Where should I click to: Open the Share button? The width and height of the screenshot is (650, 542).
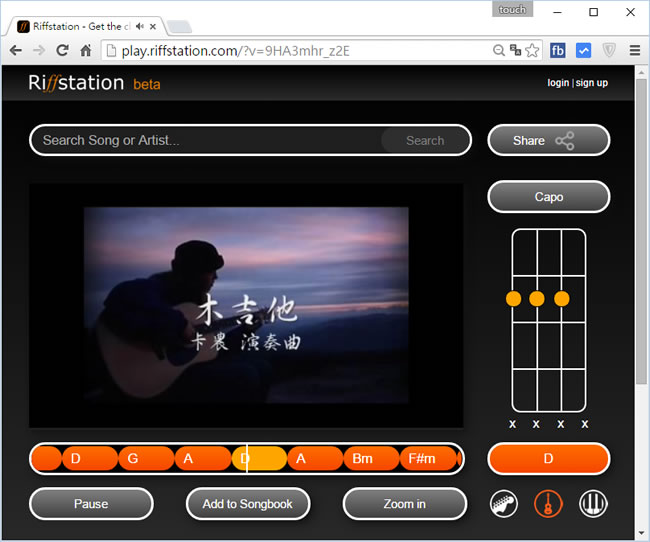click(548, 140)
